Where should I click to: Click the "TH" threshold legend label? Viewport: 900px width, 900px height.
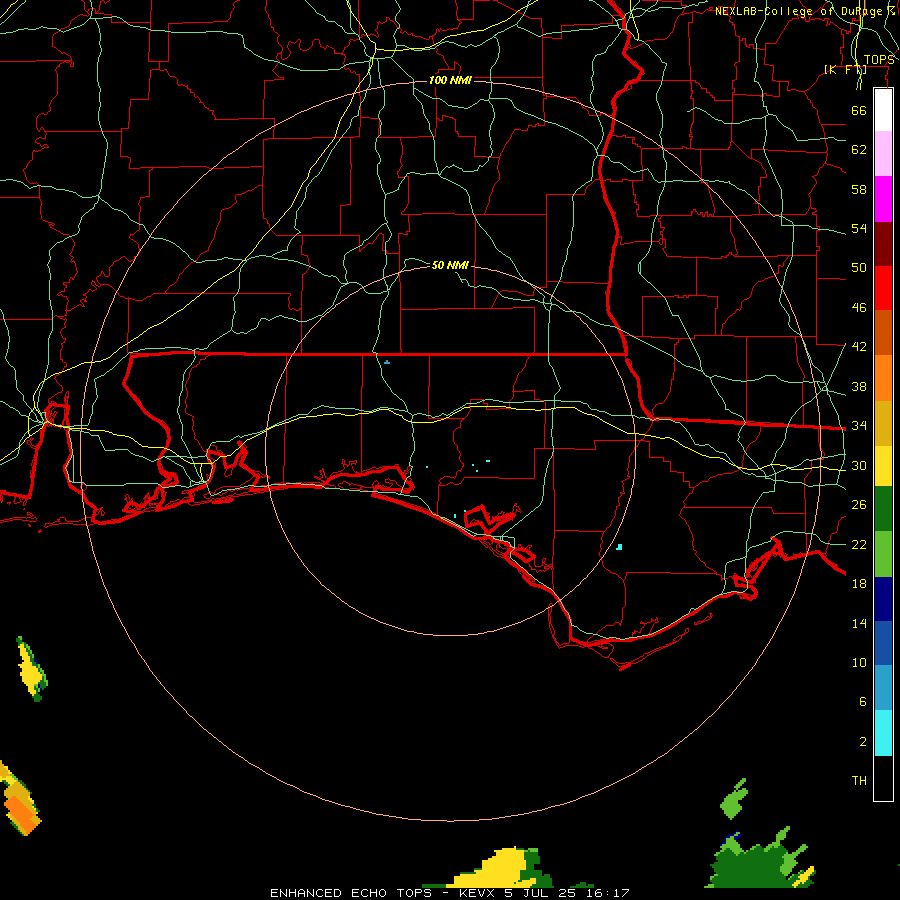[x=859, y=781]
